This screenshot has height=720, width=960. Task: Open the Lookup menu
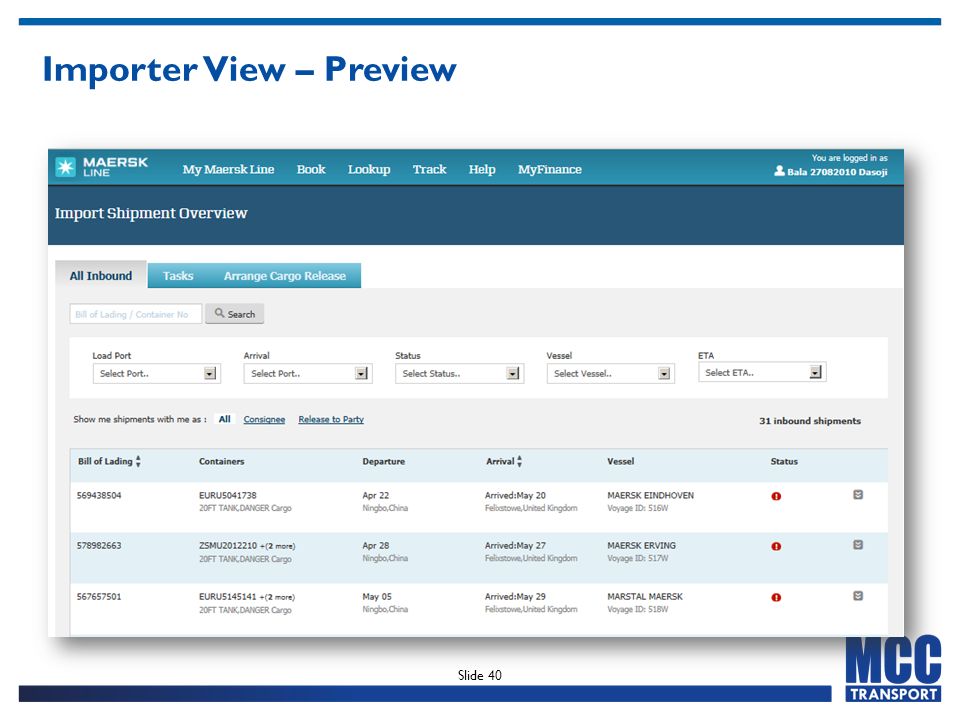[369, 170]
